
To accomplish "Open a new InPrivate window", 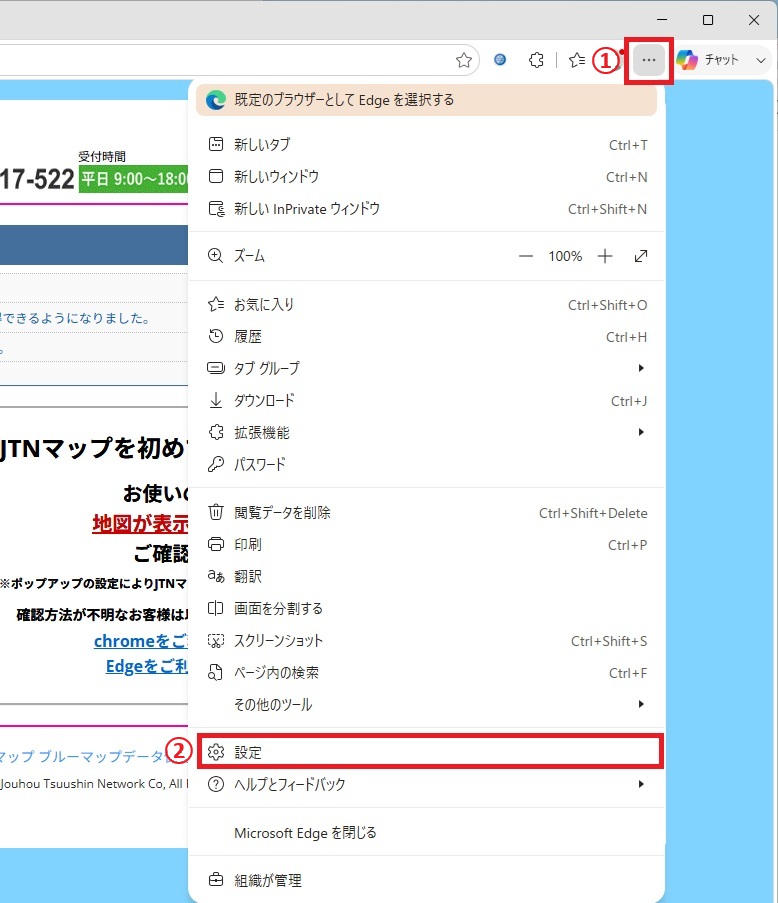I will point(427,209).
